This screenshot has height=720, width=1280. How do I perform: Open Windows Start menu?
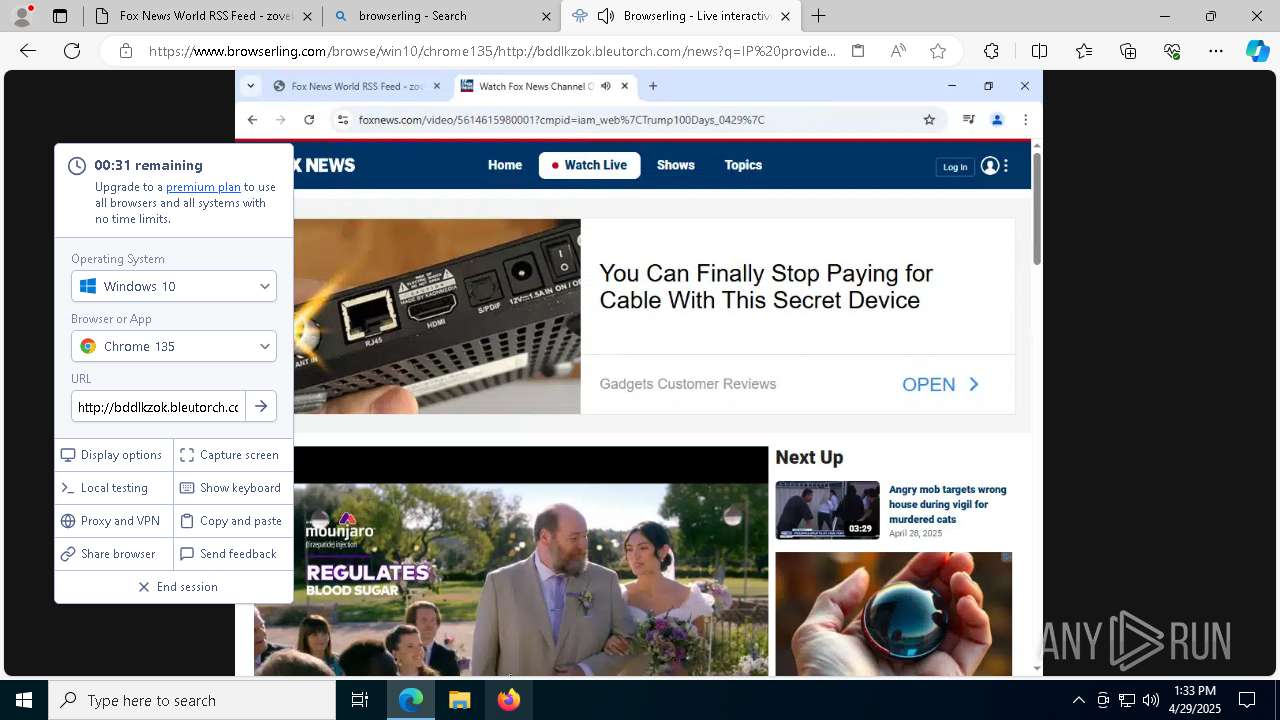(x=24, y=700)
